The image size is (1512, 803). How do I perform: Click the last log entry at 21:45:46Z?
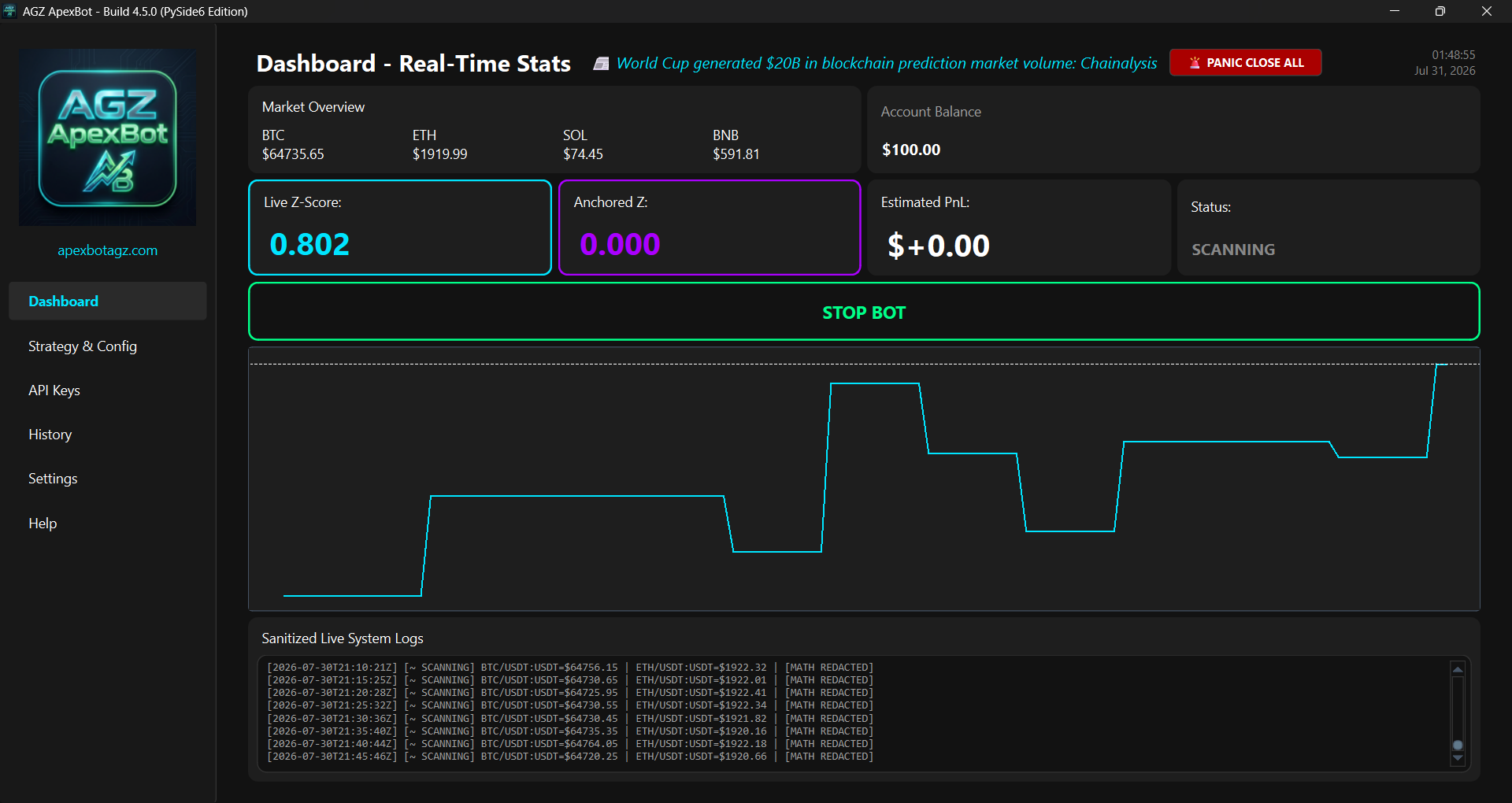(570, 757)
